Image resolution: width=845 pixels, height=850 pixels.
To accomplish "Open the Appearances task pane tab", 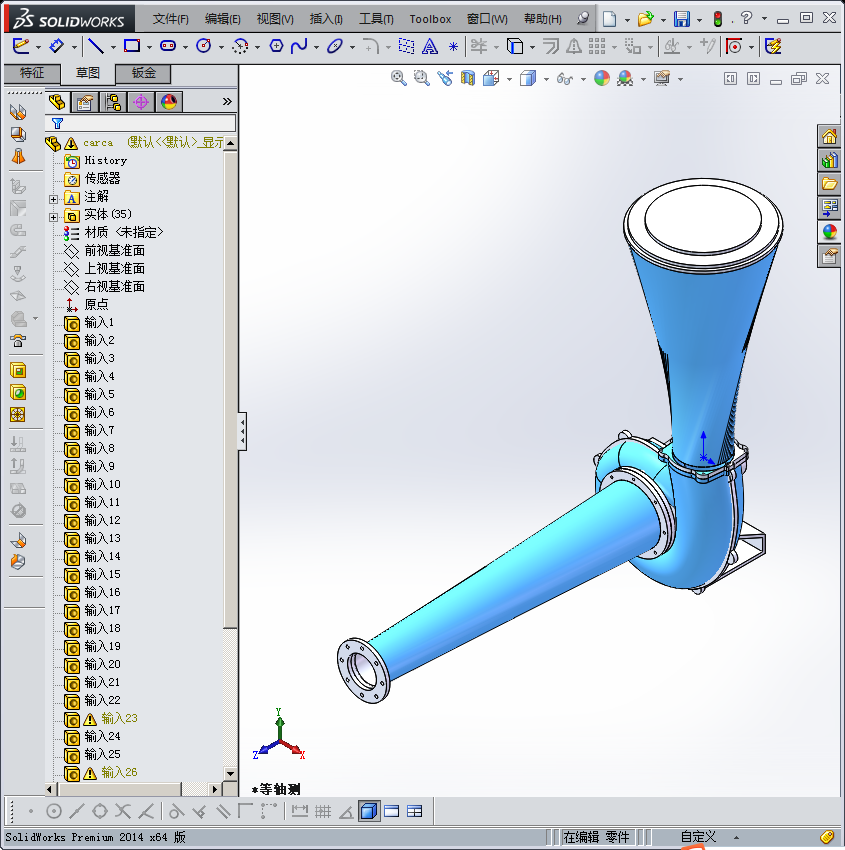I will coord(829,232).
